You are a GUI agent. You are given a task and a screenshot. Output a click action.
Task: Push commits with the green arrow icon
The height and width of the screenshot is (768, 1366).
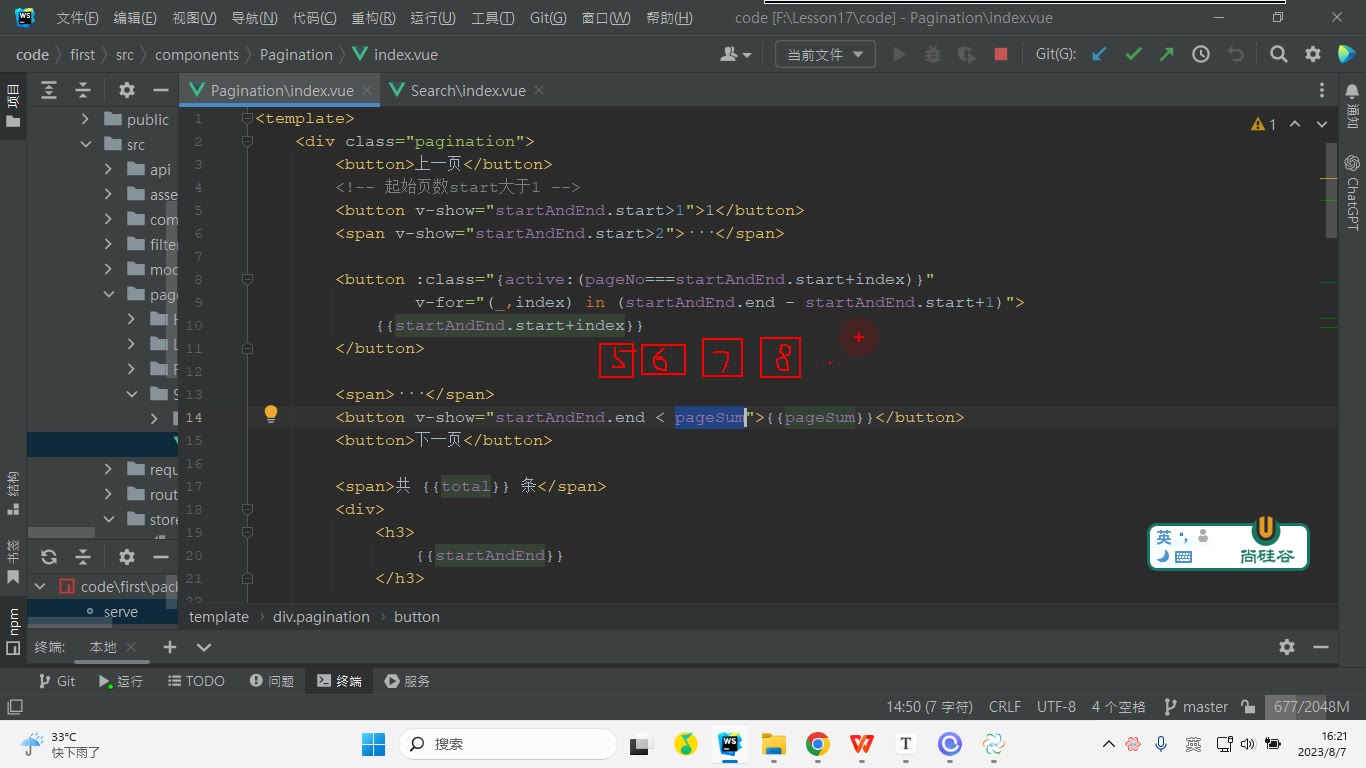(1167, 55)
